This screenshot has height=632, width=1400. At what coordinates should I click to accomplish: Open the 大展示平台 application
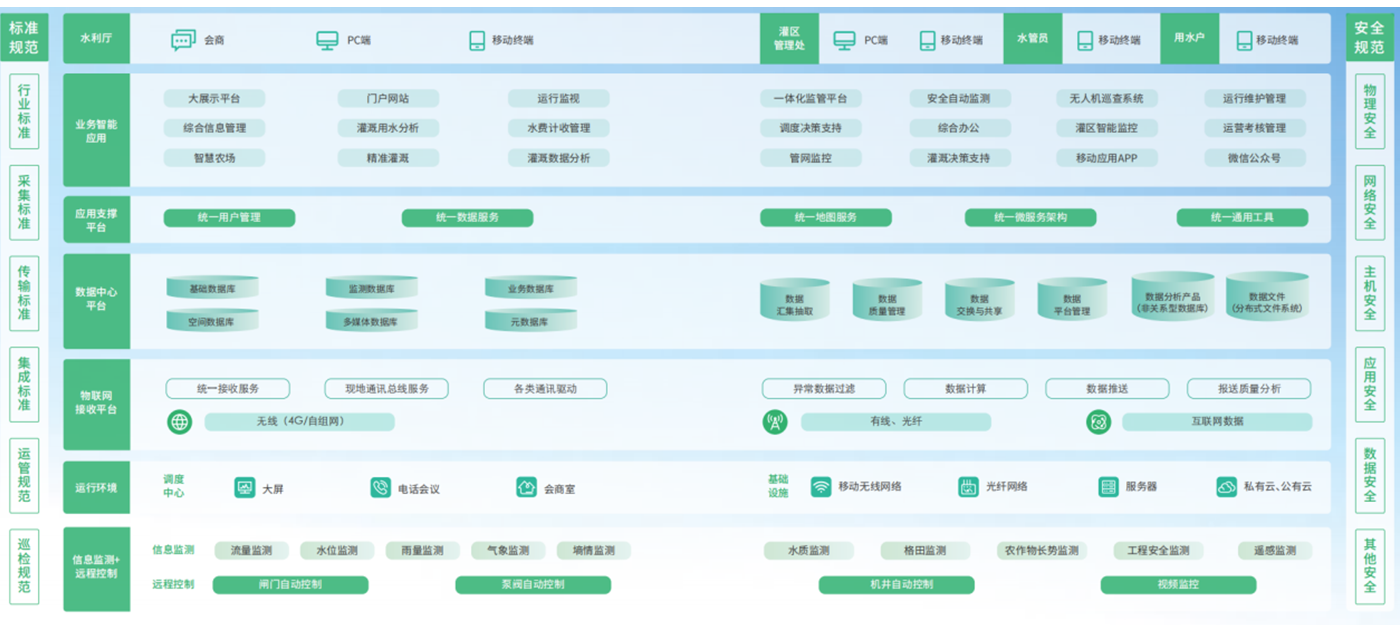(x=214, y=99)
